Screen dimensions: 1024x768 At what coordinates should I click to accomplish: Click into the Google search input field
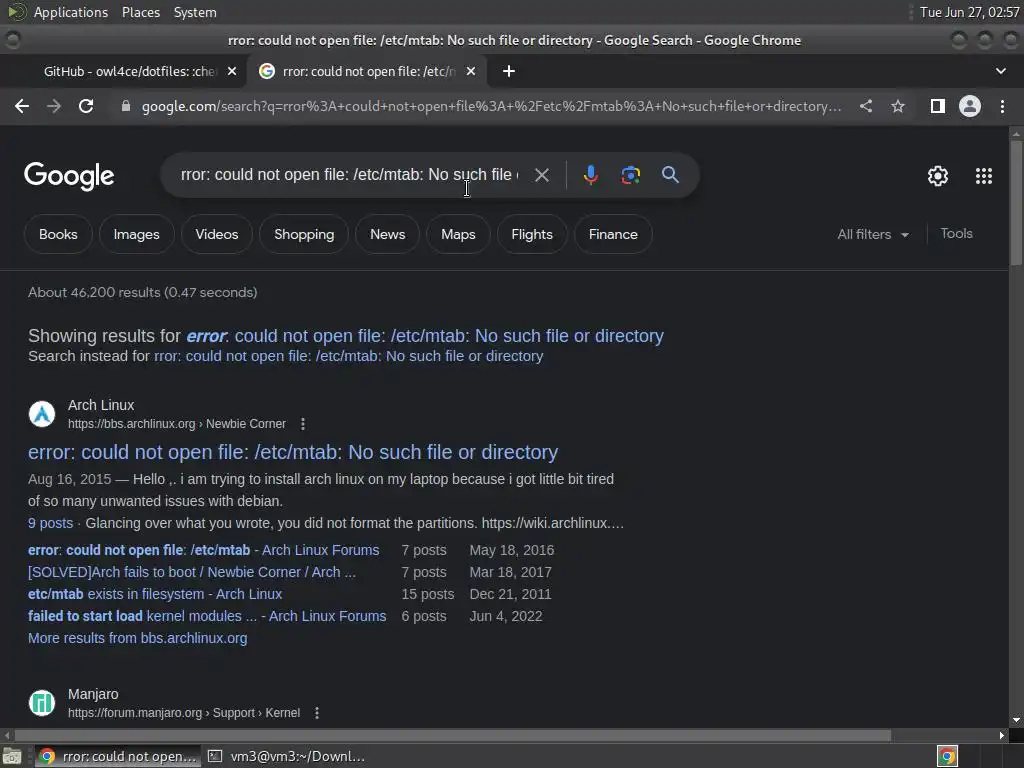point(349,175)
